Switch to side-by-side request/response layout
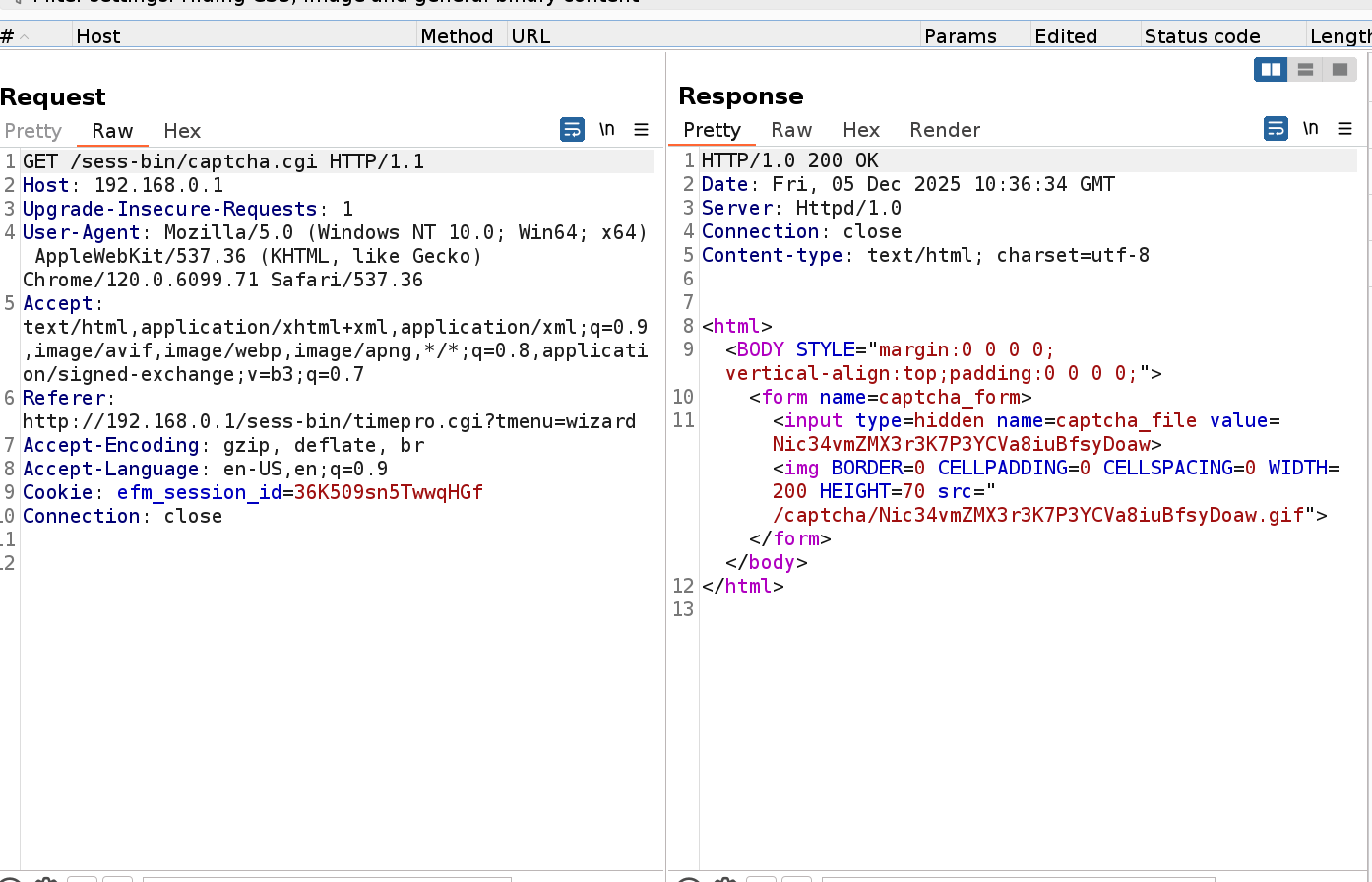This screenshot has width=1372, height=882. [1271, 70]
